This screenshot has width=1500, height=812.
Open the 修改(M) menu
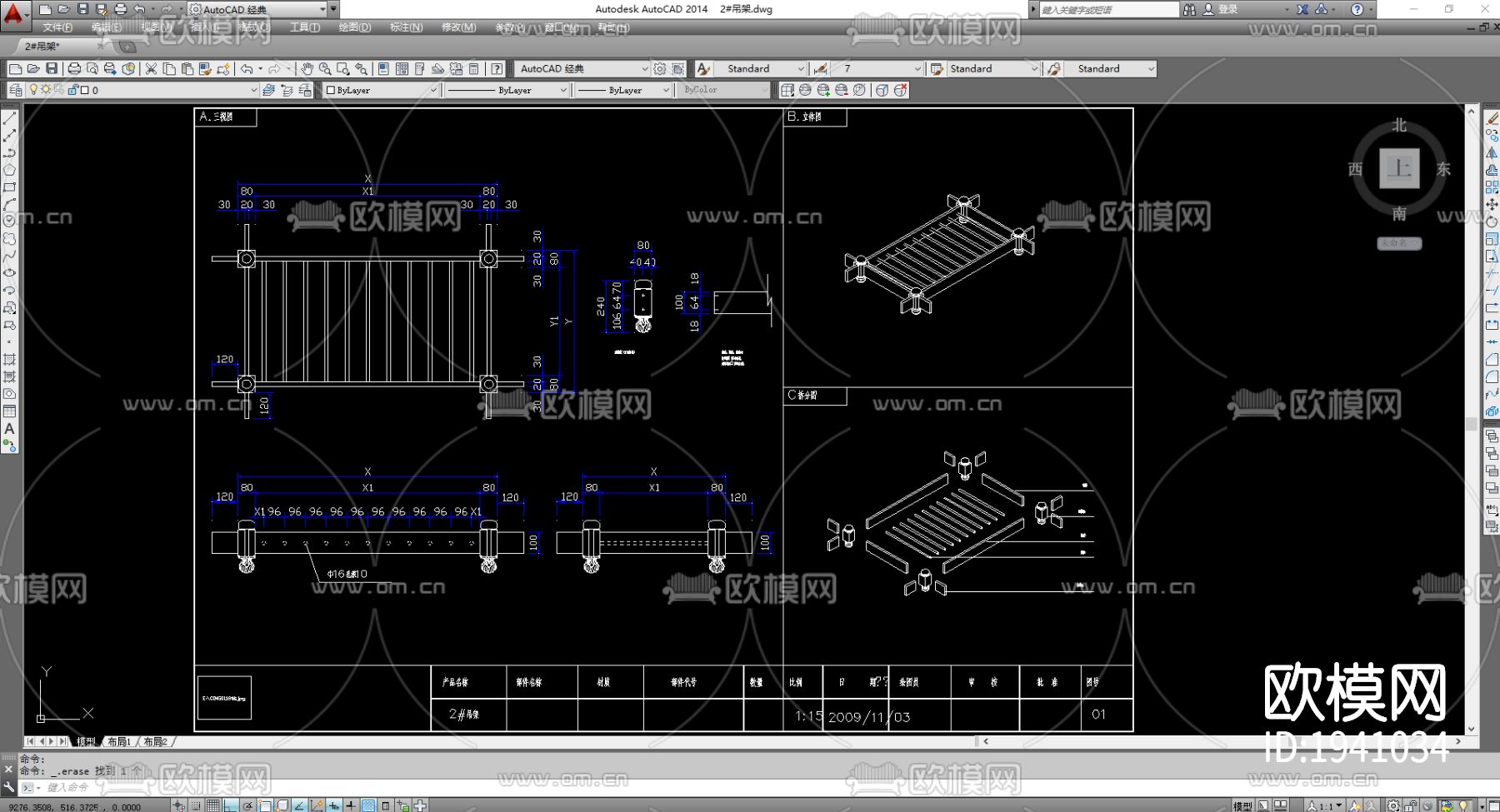459,27
